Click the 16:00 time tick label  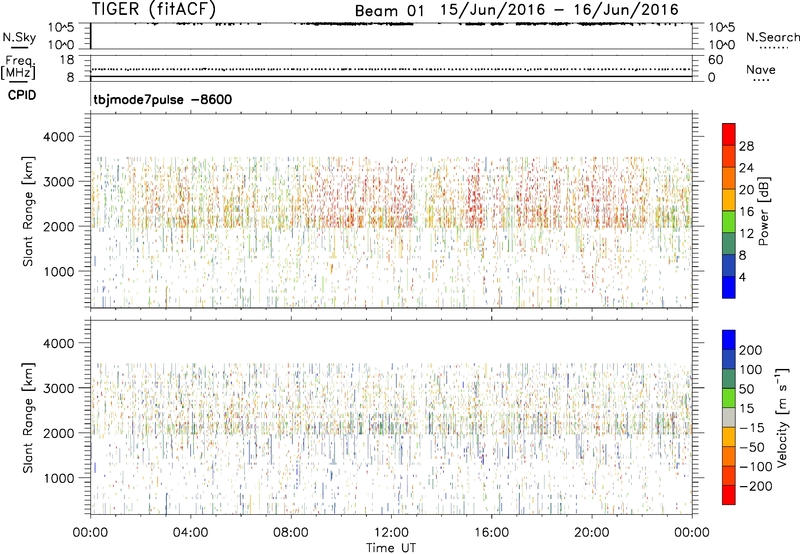click(x=491, y=533)
